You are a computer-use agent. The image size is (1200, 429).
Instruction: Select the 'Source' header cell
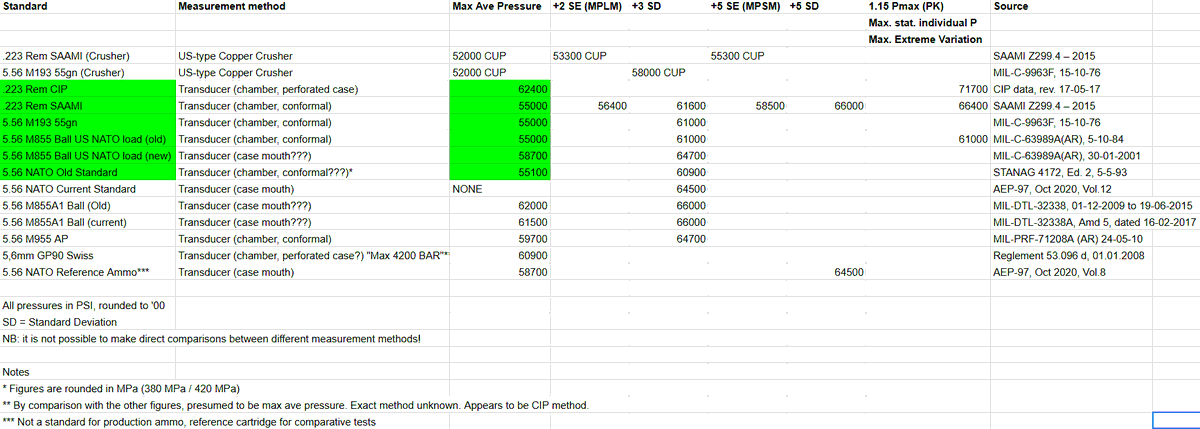pos(1094,6)
